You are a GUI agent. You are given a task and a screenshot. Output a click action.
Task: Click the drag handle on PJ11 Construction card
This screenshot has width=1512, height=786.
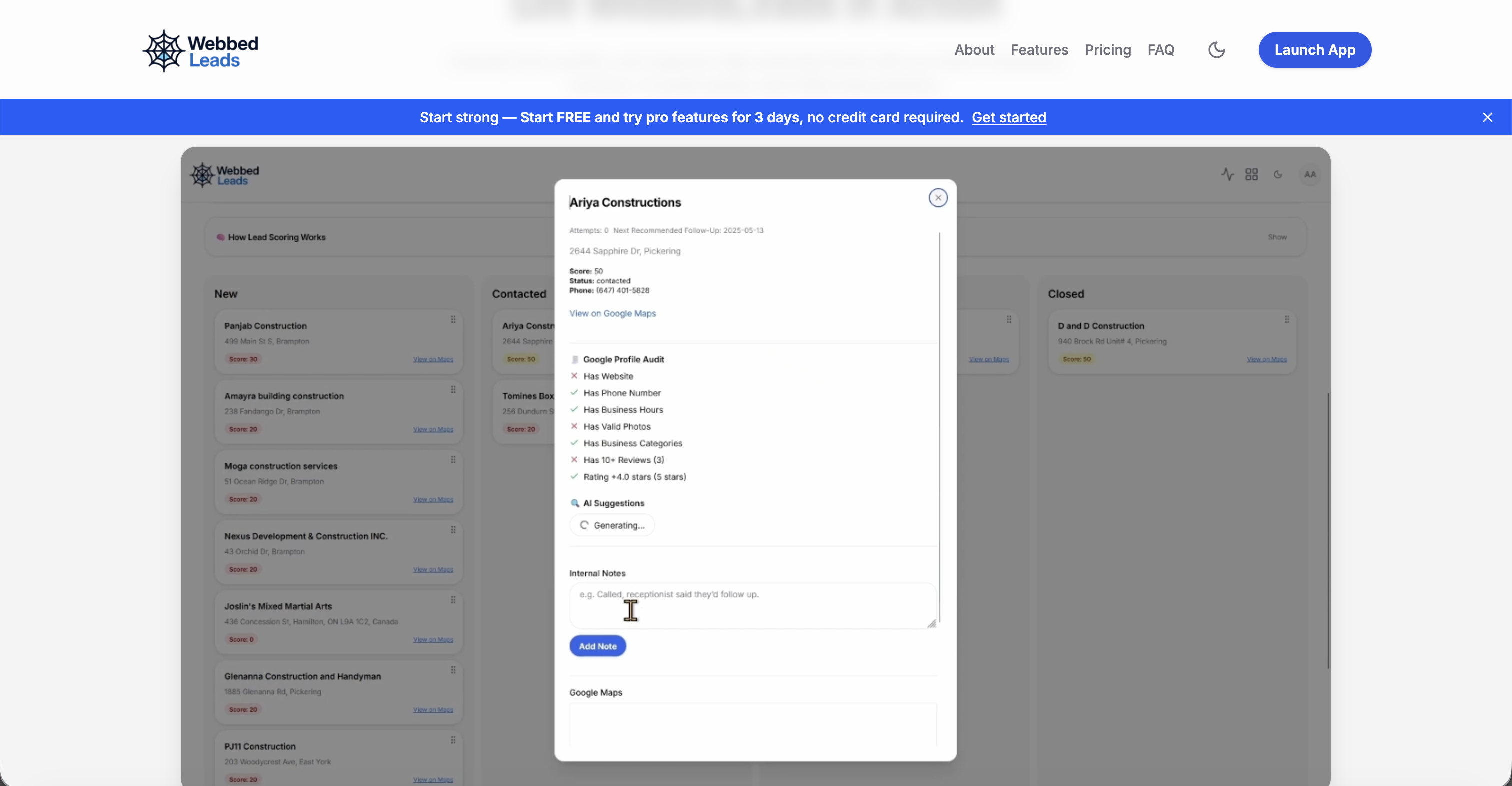pos(453,740)
